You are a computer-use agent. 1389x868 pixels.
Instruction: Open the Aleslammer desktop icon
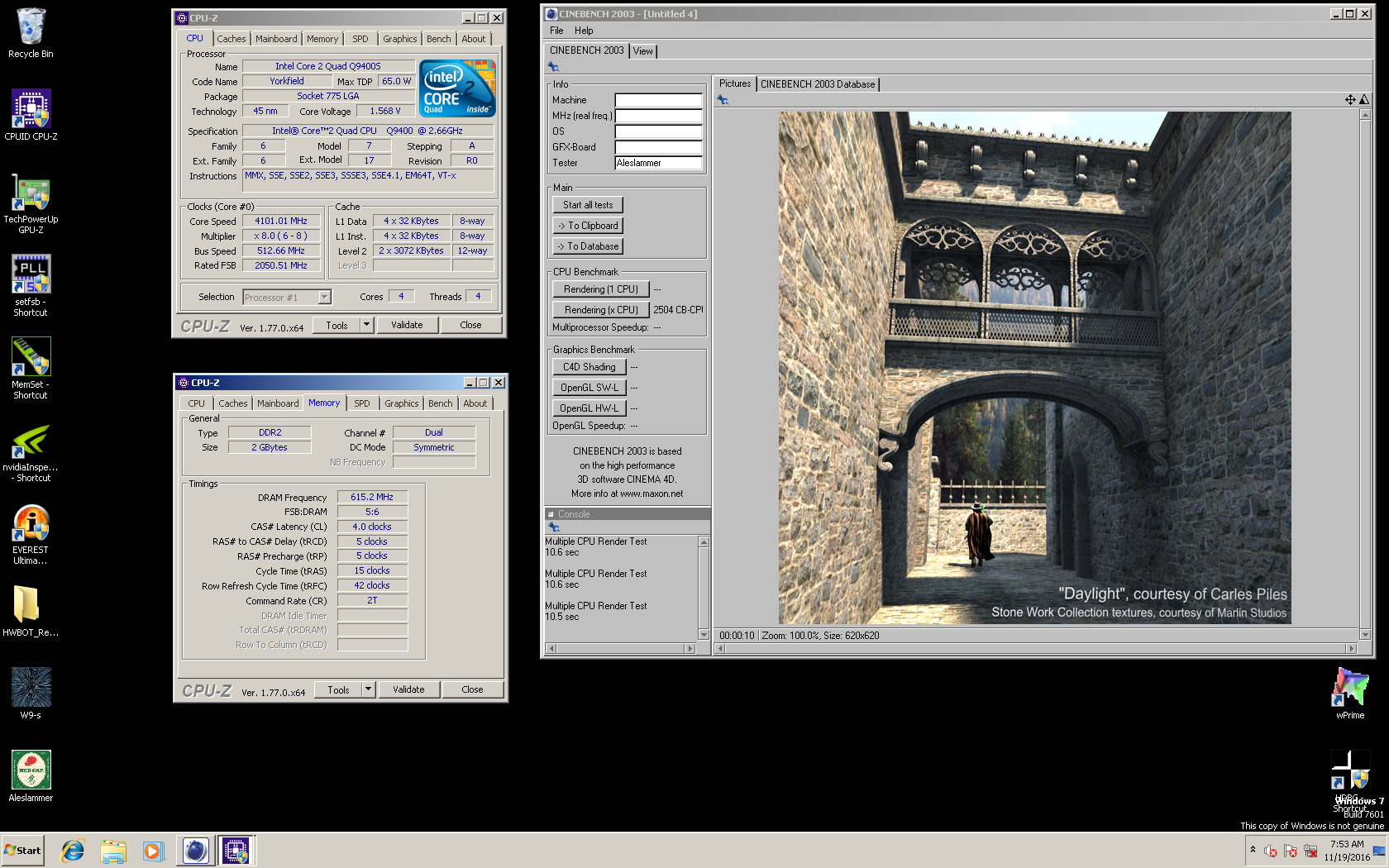tap(31, 776)
